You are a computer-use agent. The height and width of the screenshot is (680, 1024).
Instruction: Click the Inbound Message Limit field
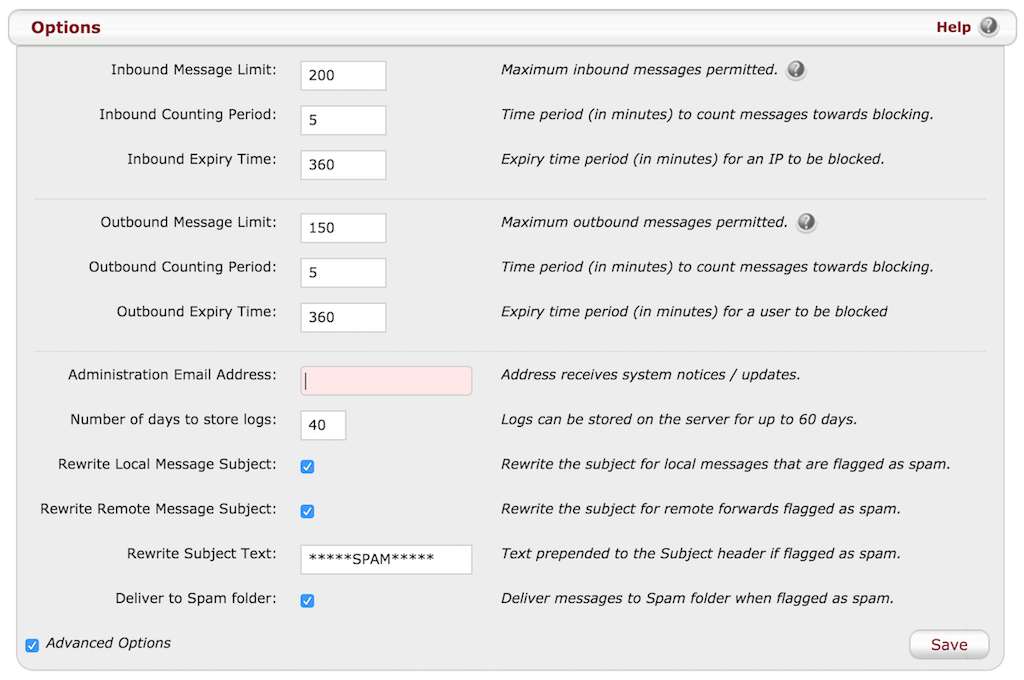[x=343, y=76]
